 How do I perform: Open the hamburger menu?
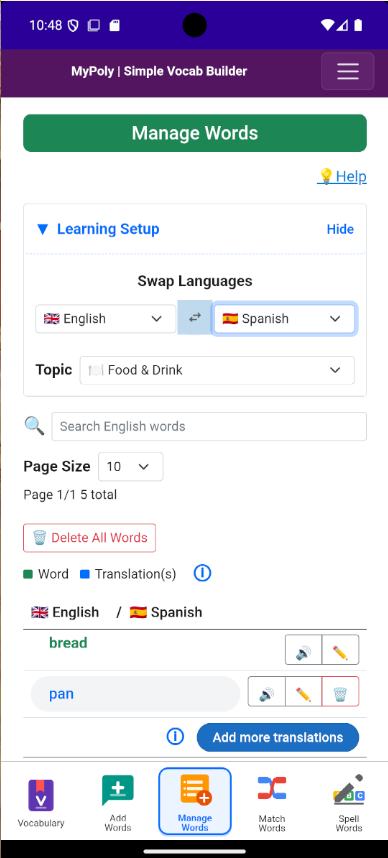tap(348, 71)
